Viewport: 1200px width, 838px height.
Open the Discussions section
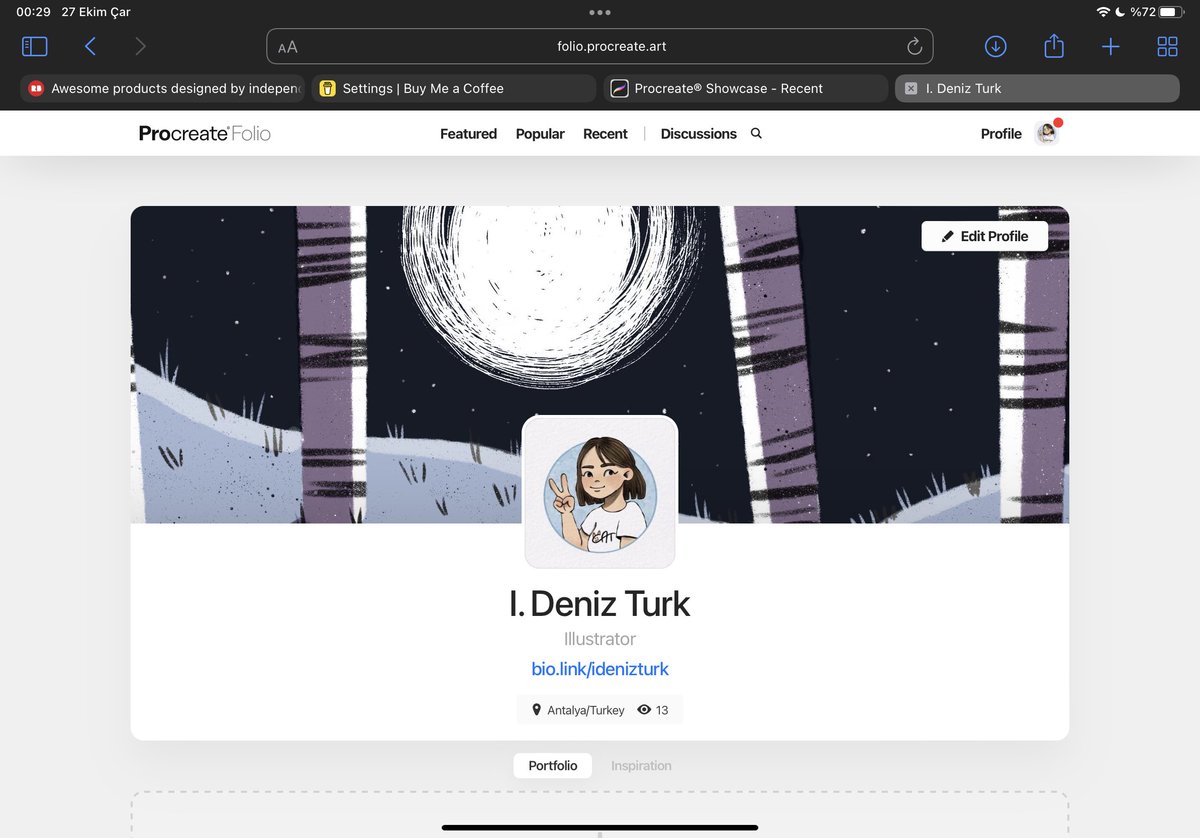coord(698,133)
